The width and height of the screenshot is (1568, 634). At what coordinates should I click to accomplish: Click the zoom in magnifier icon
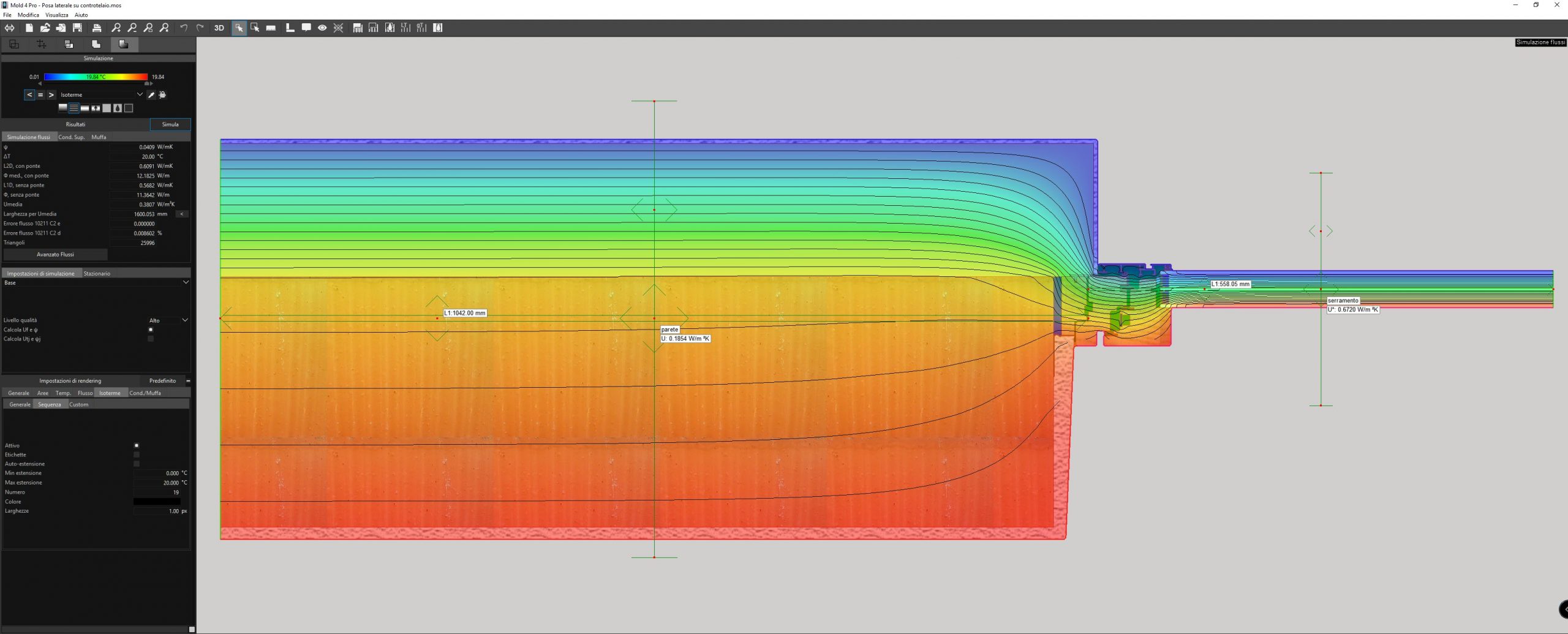[x=116, y=28]
